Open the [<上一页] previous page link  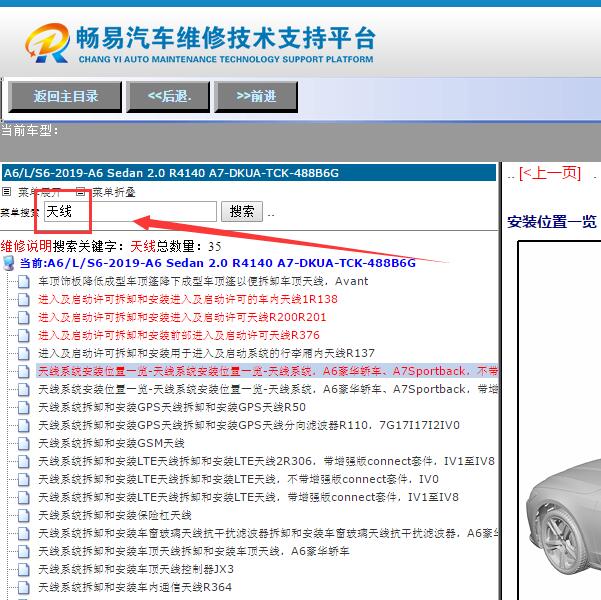pyautogui.click(x=550, y=173)
